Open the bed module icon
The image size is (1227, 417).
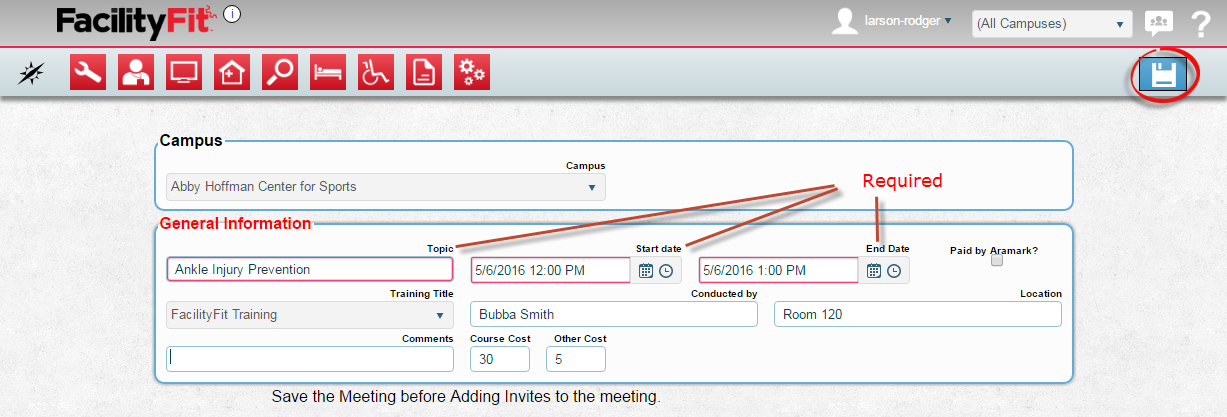(328, 73)
